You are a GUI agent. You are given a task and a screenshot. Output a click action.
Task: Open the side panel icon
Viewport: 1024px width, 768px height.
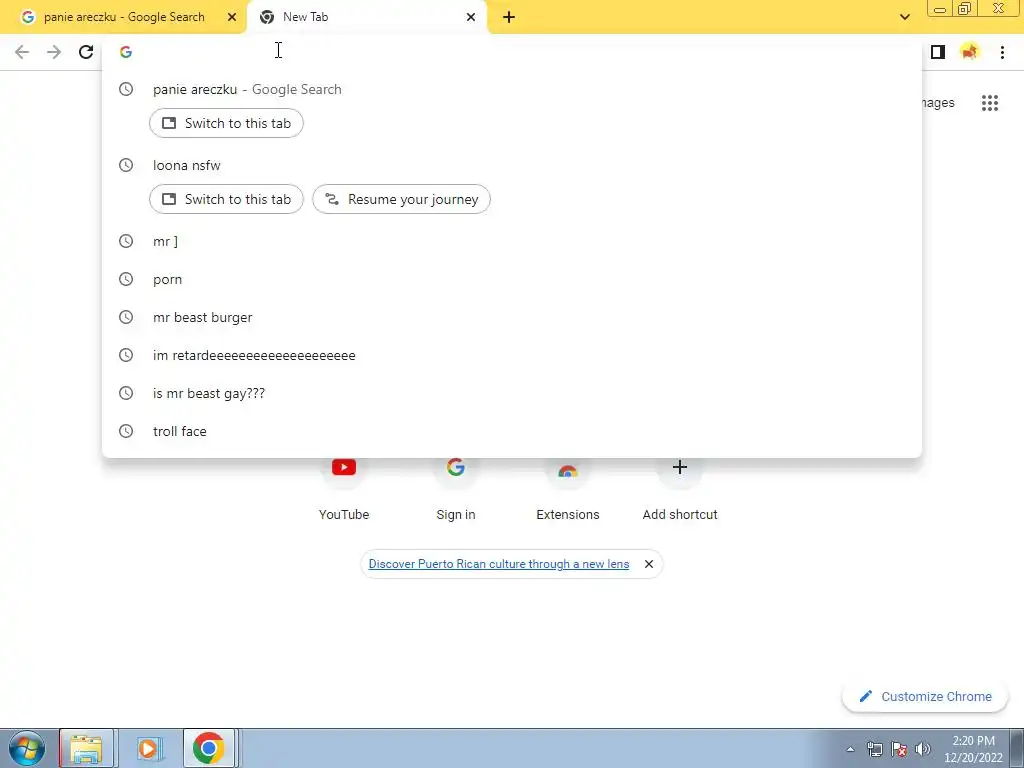(x=938, y=52)
